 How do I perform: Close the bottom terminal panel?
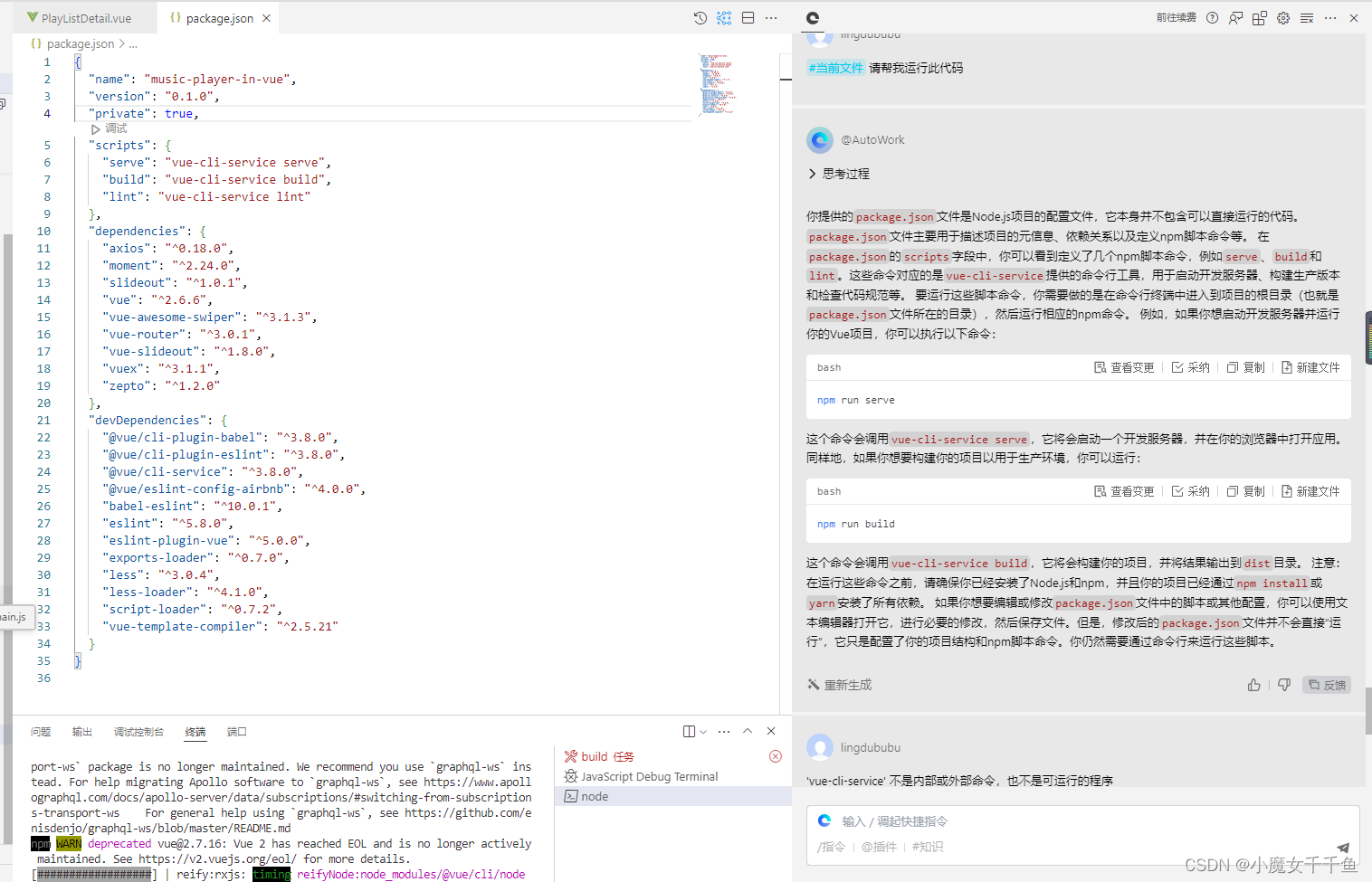point(771,731)
